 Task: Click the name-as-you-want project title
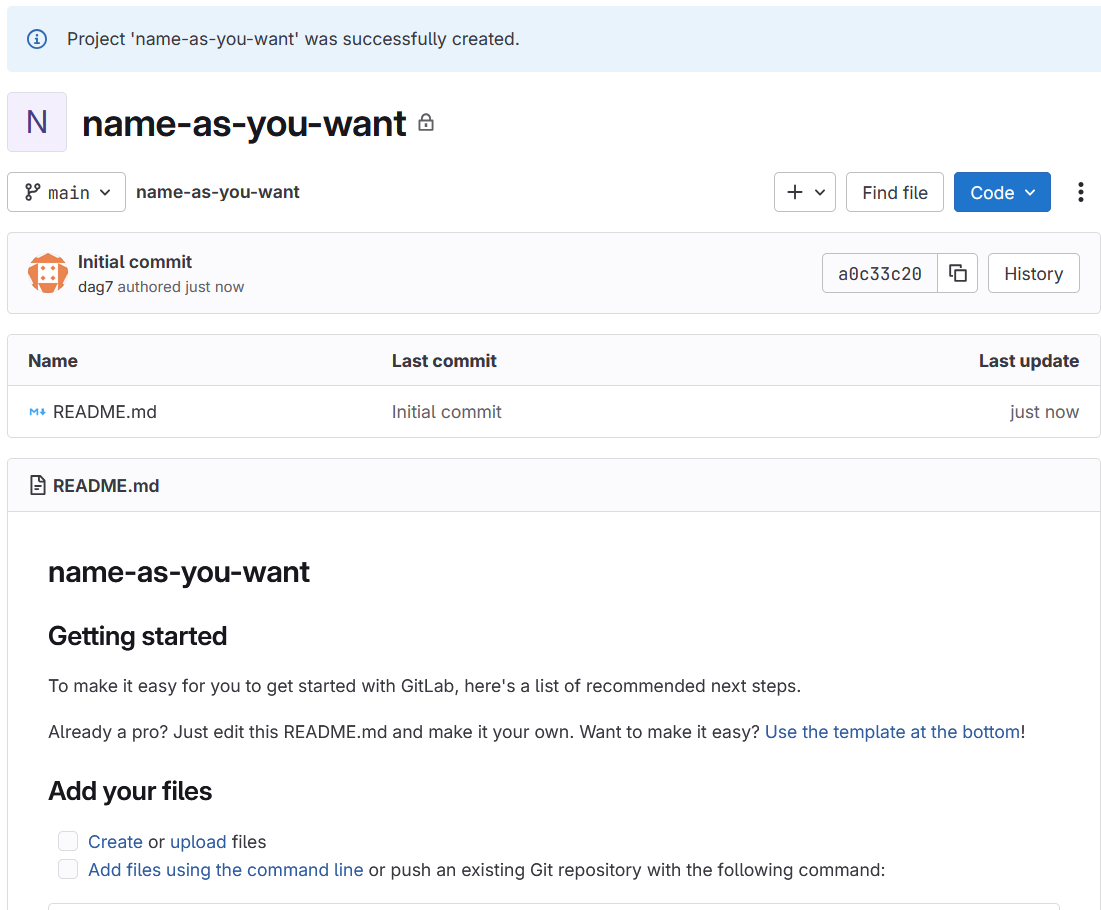[244, 124]
